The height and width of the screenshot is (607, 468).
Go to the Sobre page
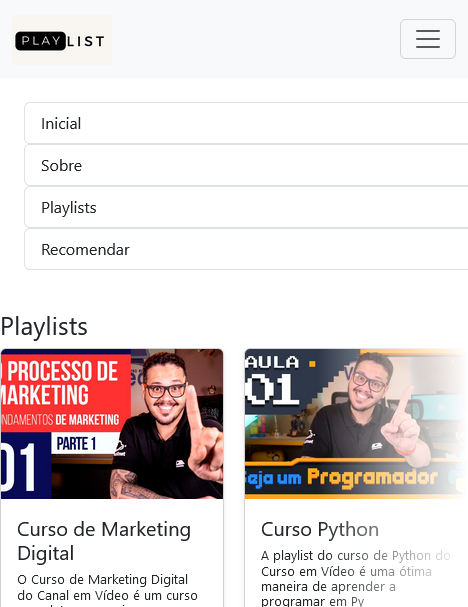[x=246, y=165]
